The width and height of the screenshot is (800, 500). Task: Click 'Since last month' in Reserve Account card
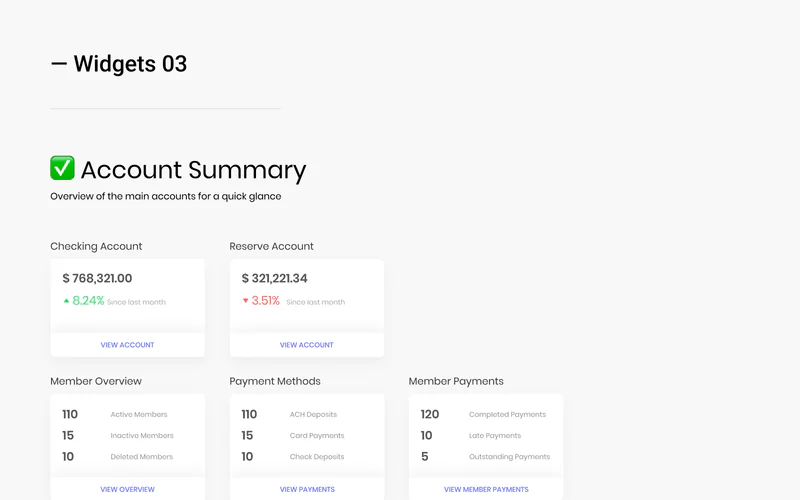[316, 302]
